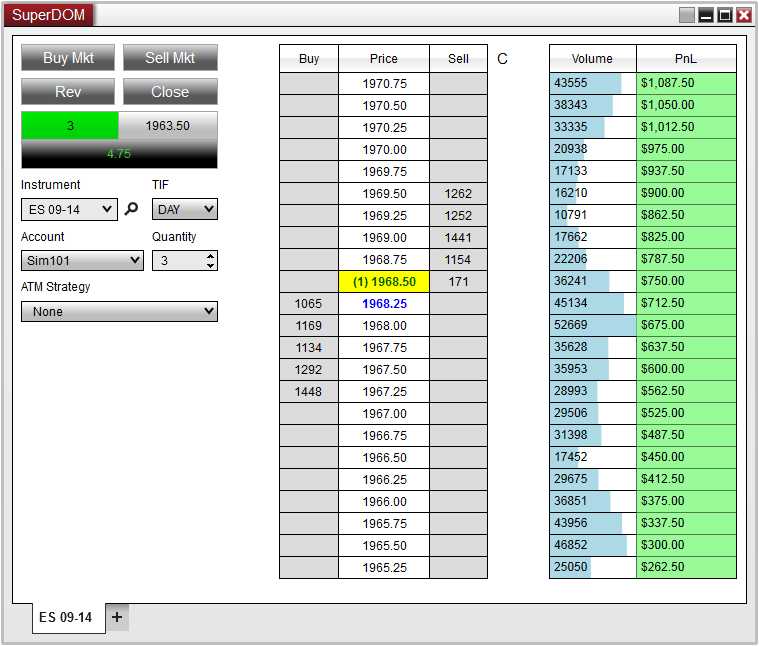
Task: Click the Rev button
Action: pos(68,92)
